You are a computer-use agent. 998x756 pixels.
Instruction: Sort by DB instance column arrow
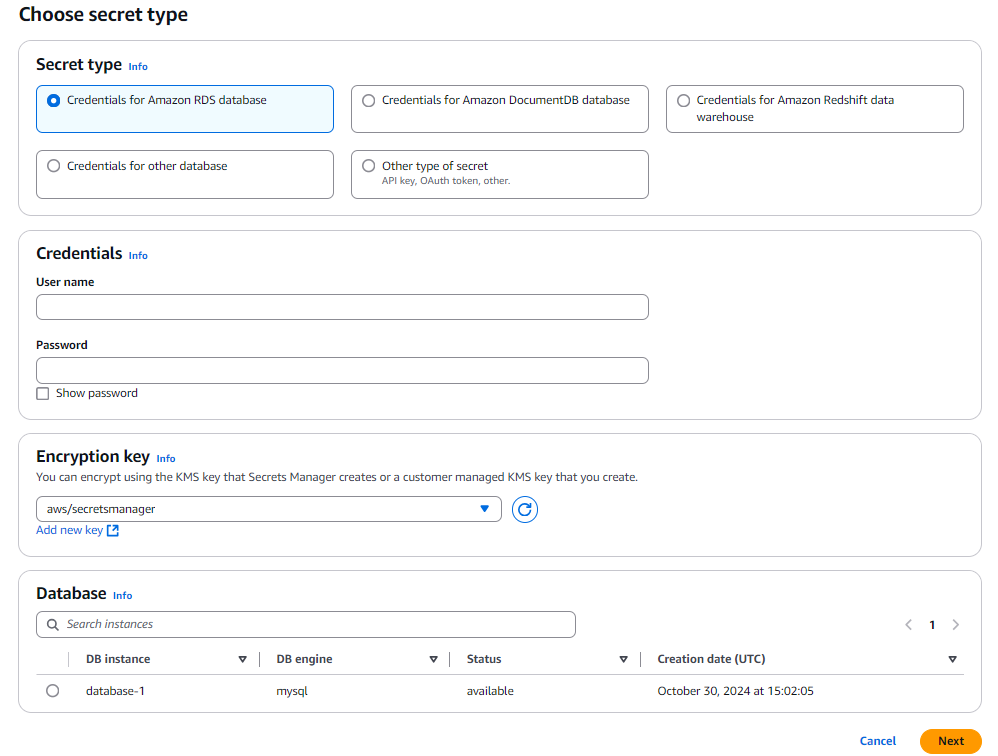(x=242, y=660)
